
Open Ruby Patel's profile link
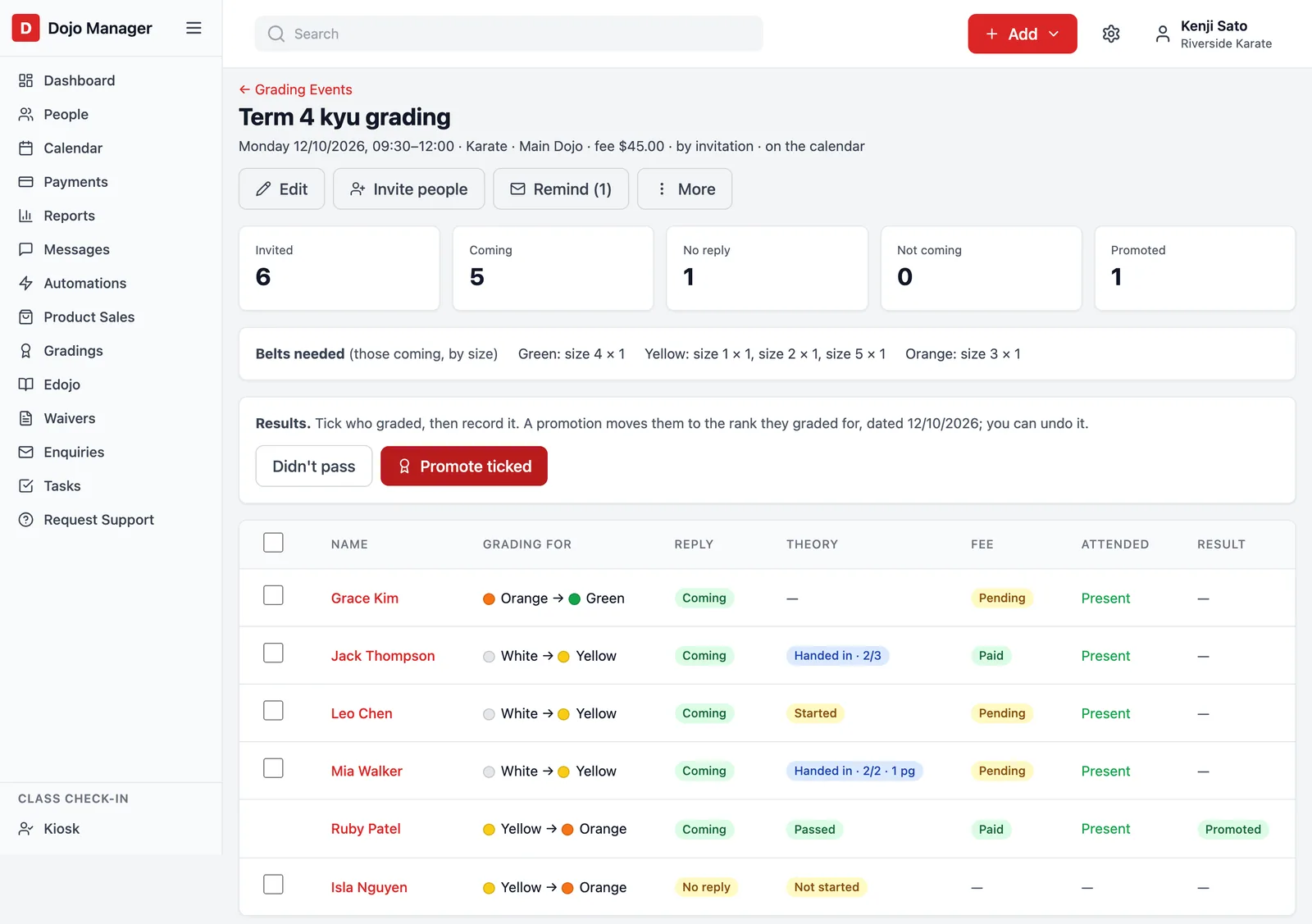coord(366,829)
